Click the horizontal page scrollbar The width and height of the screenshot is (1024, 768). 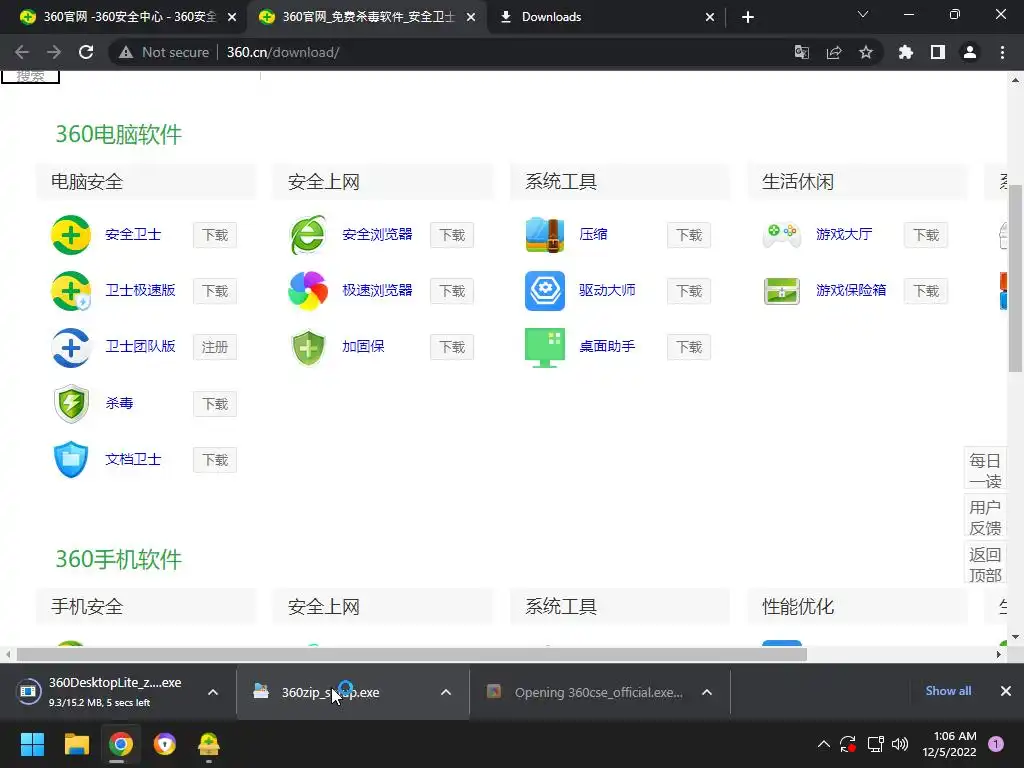[411, 654]
